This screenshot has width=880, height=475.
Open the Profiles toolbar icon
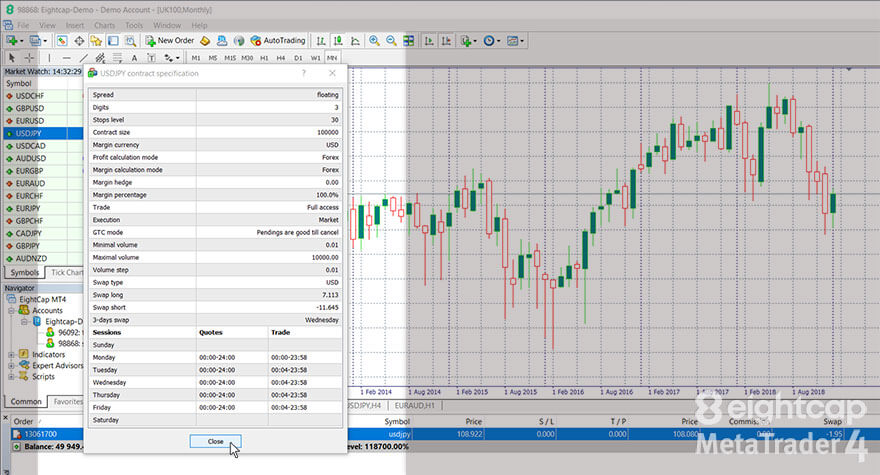[x=35, y=40]
